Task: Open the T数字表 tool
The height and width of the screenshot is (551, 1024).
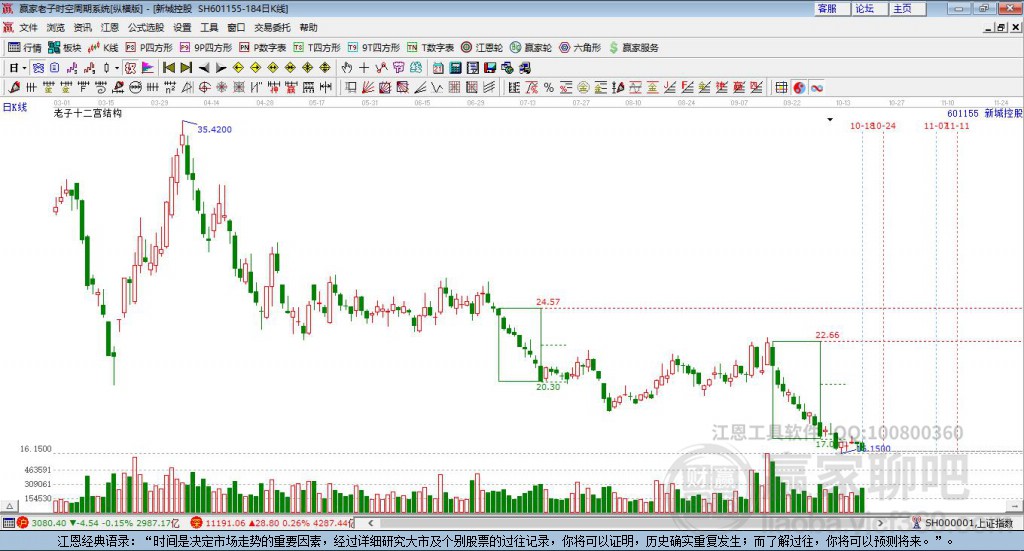Action: click(x=430, y=48)
